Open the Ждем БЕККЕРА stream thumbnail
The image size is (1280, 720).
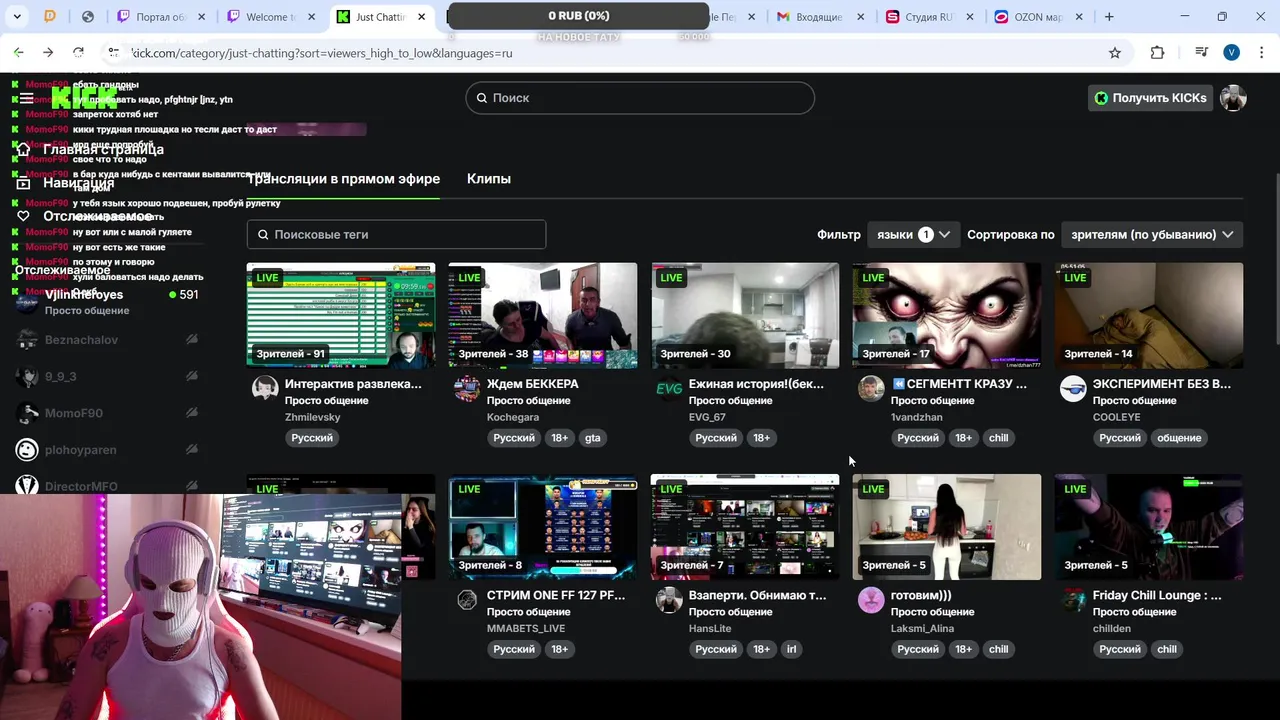click(543, 316)
